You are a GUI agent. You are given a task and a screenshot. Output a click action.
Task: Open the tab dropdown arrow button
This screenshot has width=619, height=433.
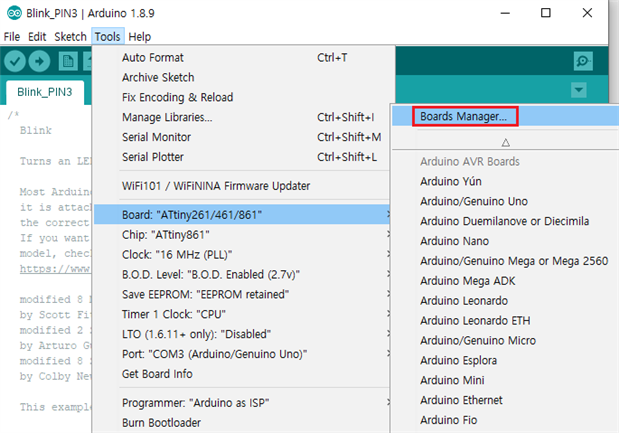579,90
